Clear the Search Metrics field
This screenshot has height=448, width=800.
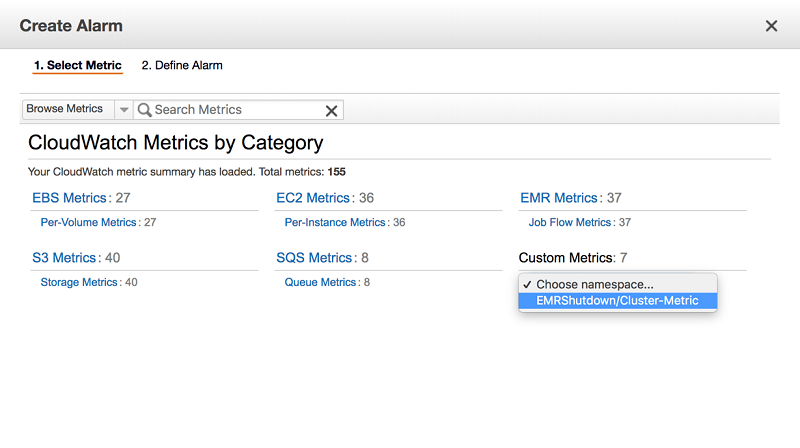[x=332, y=110]
